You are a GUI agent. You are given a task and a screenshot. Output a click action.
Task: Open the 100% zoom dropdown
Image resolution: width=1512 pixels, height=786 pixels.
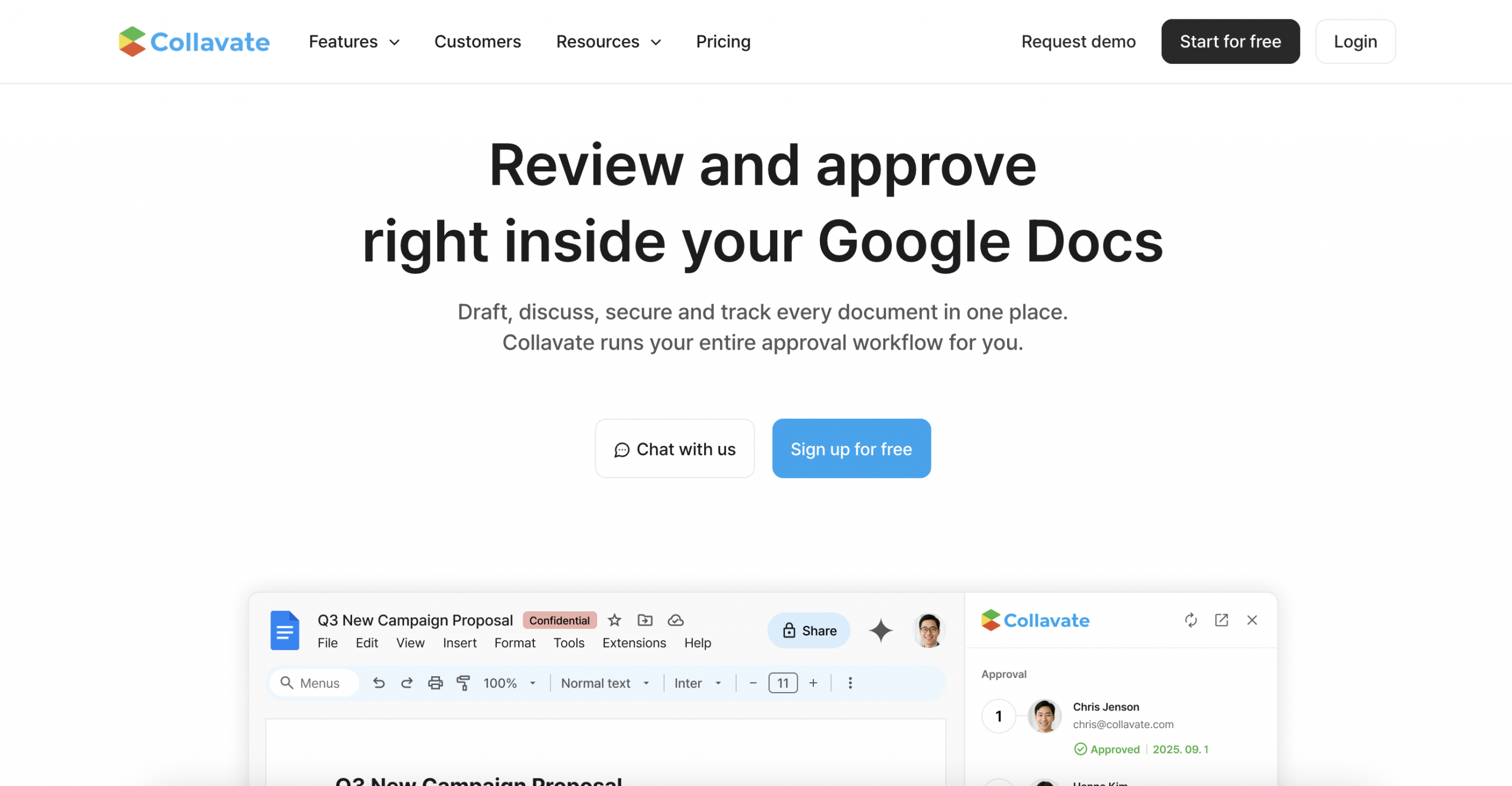(x=509, y=683)
